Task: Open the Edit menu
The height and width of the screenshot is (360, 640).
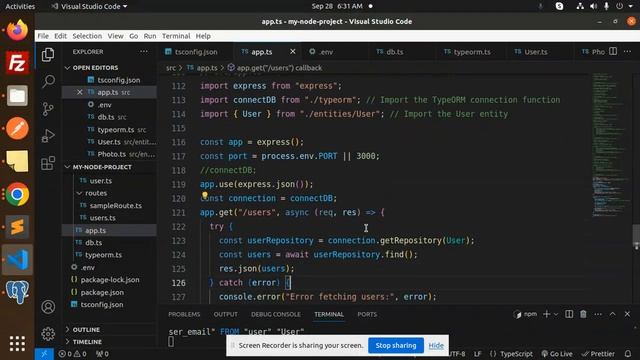Action: click(x=60, y=36)
